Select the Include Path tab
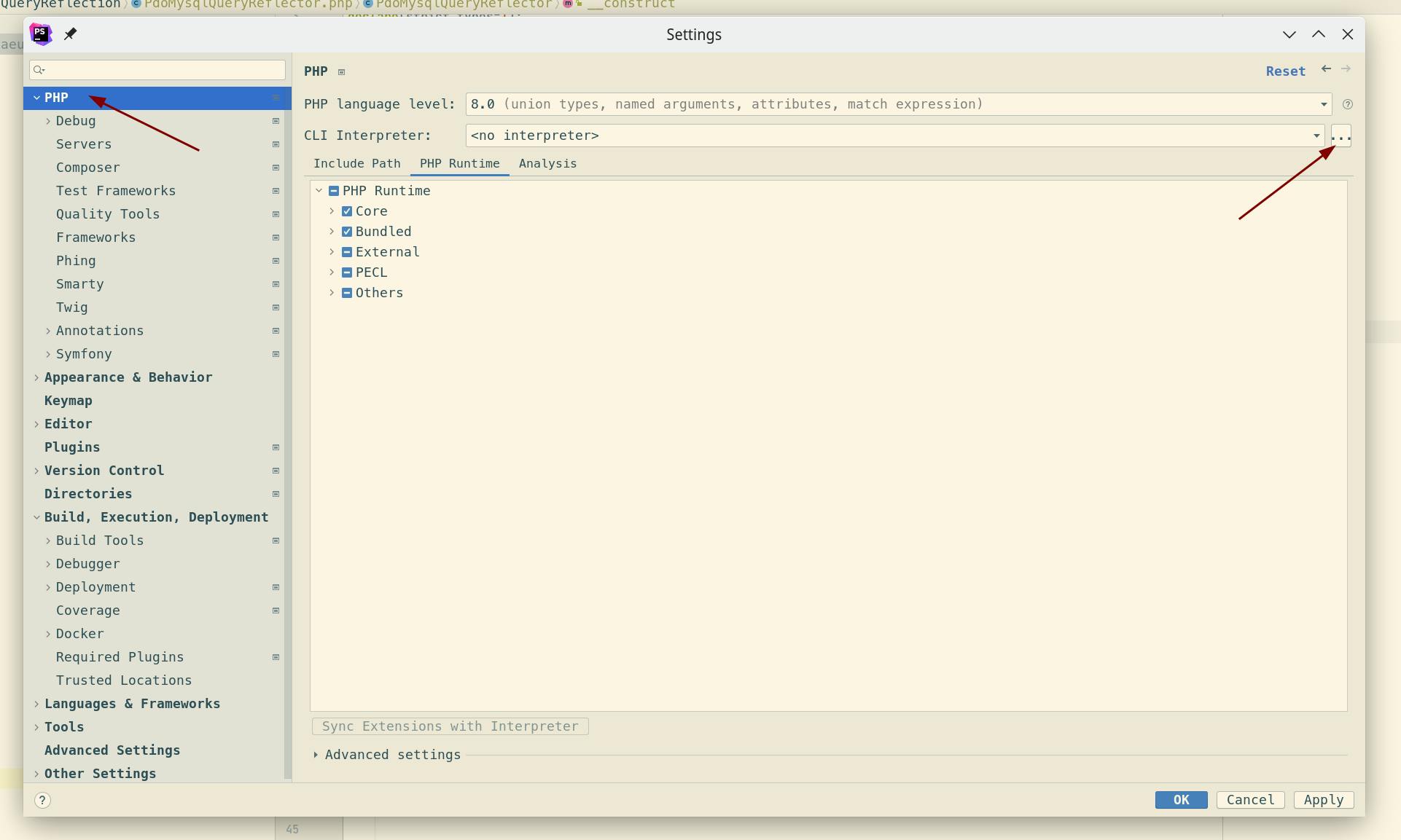The height and width of the screenshot is (840, 1401). [357, 163]
